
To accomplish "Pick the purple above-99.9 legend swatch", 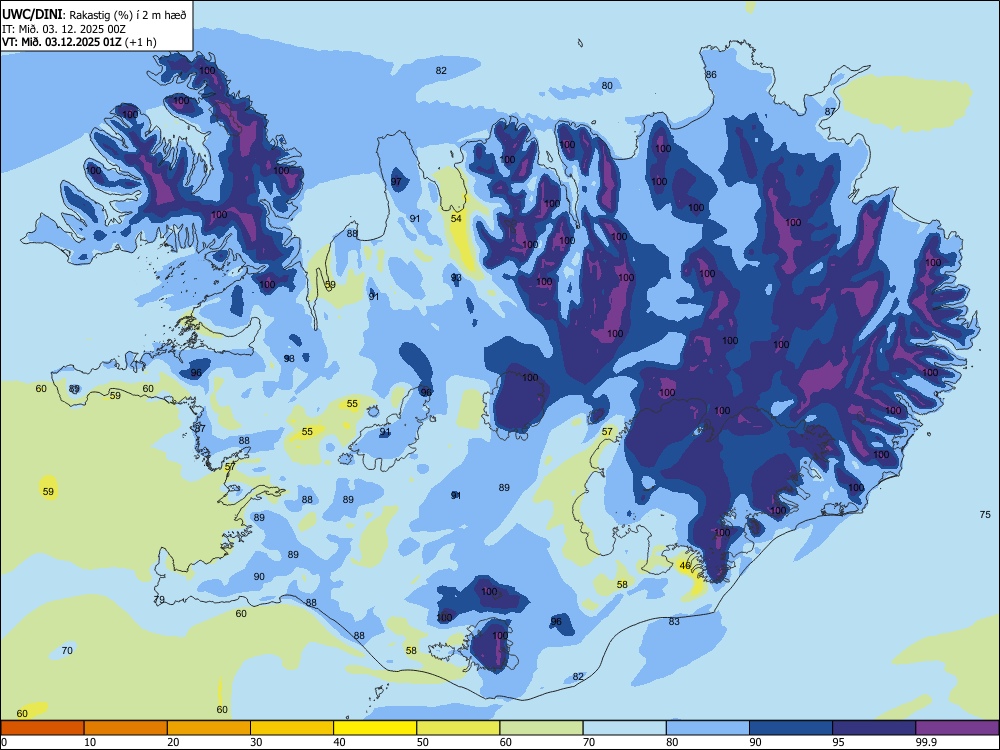I will click(957, 728).
